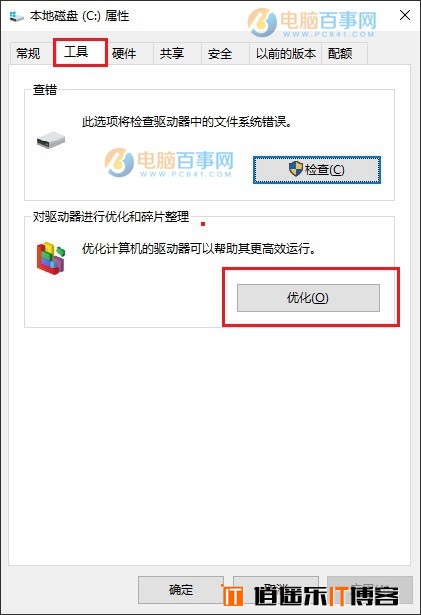Click the 查错 group label
This screenshot has width=421, height=615.
pos(45,90)
